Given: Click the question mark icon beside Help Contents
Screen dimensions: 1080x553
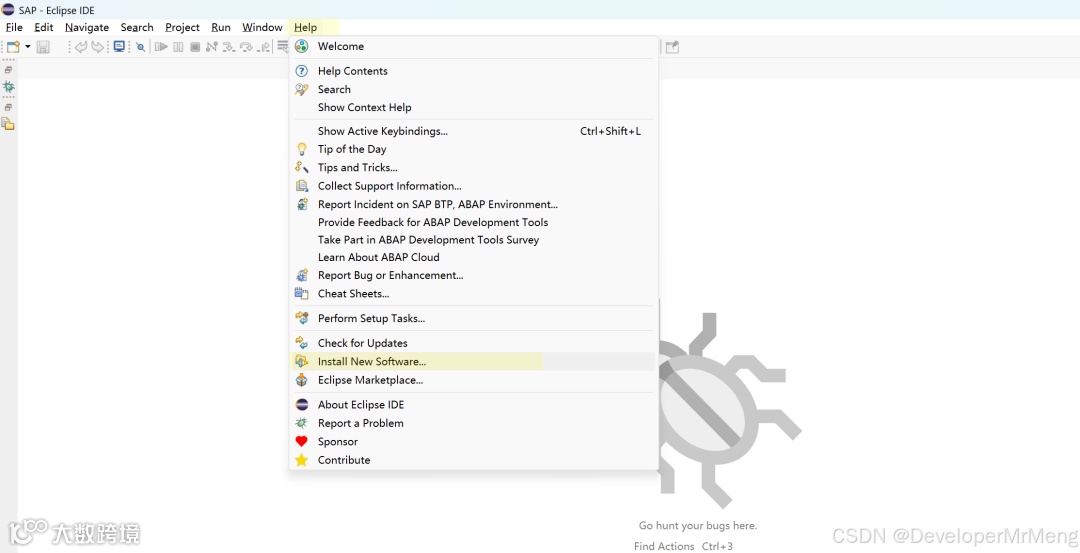Looking at the screenshot, I should tap(302, 71).
